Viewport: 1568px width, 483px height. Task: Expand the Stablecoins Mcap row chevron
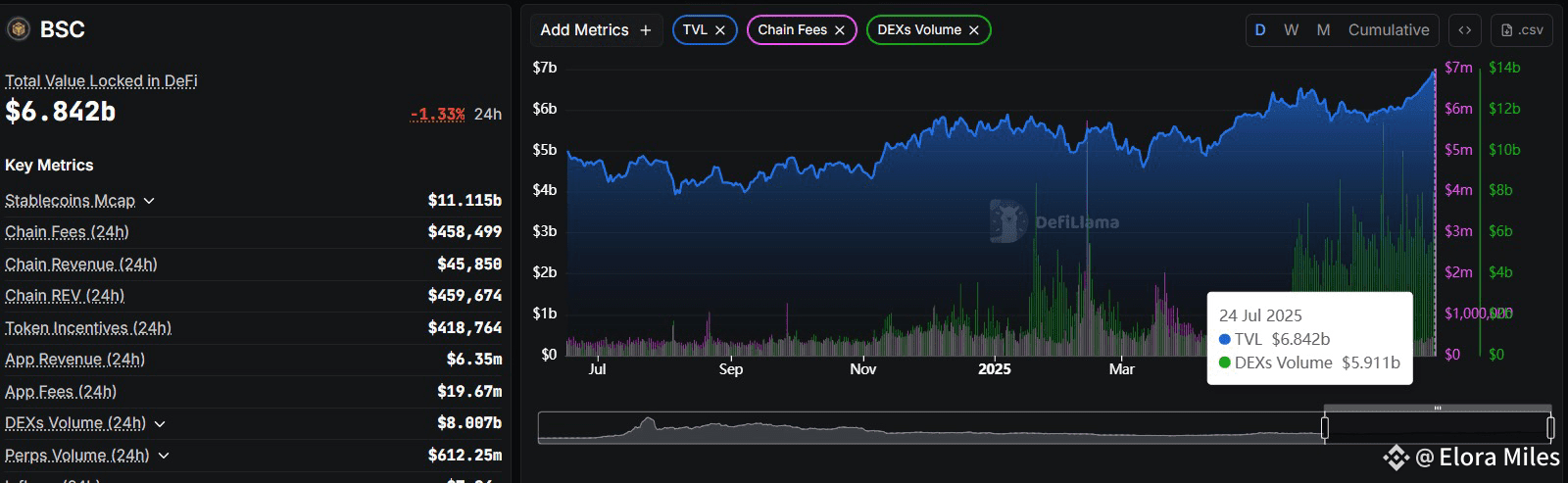[149, 201]
